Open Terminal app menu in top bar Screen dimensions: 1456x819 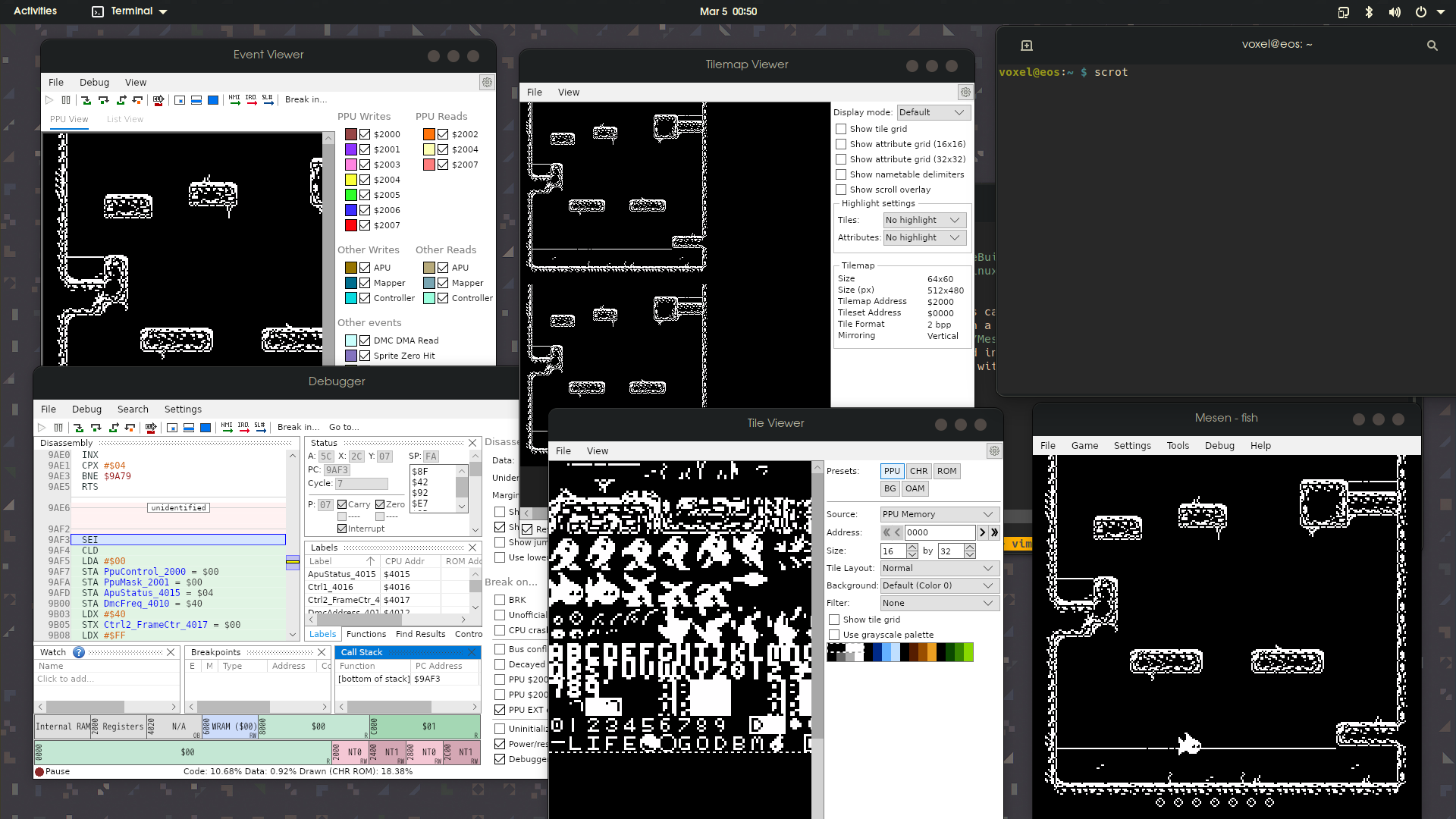130,11
